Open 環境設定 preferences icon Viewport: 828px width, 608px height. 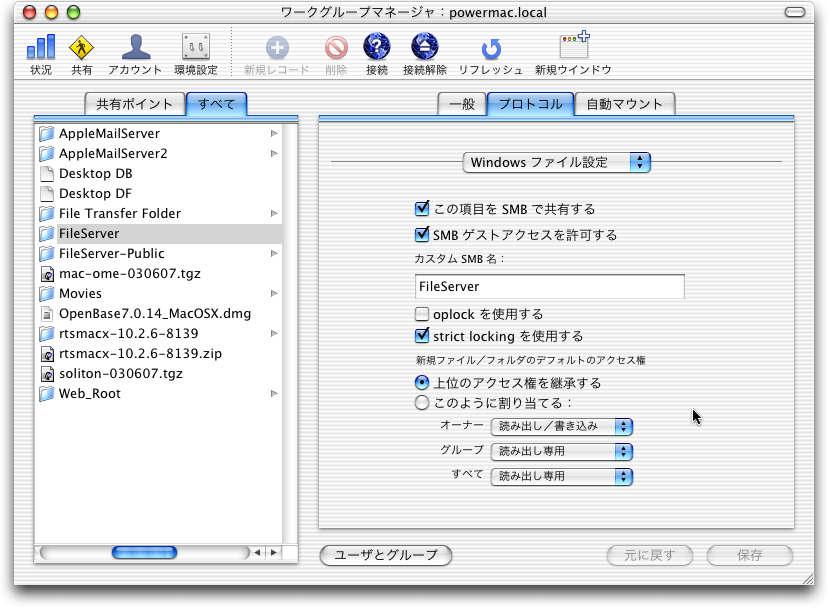195,48
